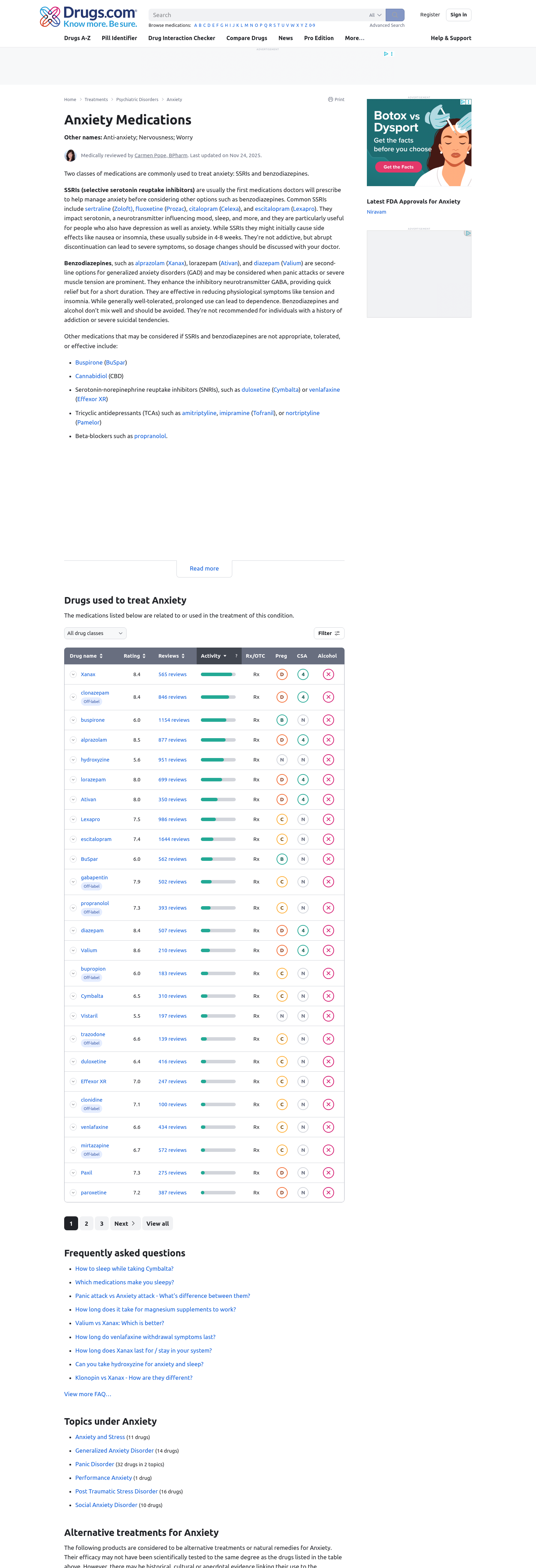
Task: Click clonazepam CSA schedule 4 icon
Action: click(x=303, y=697)
